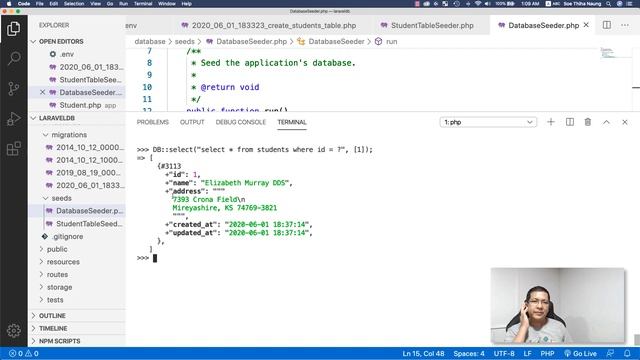Image resolution: width=640 pixels, height=360 pixels.
Task: Kill terminal with trash icon
Action: pos(588,122)
